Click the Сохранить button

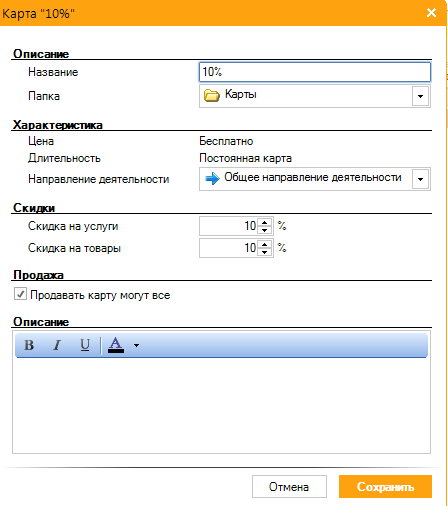click(385, 487)
